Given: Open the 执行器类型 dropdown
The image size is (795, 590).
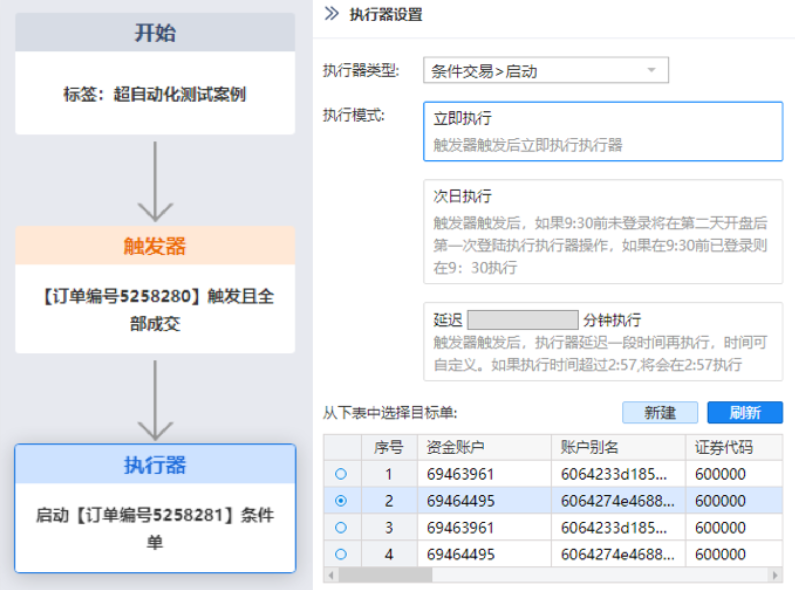Looking at the screenshot, I should (x=545, y=71).
